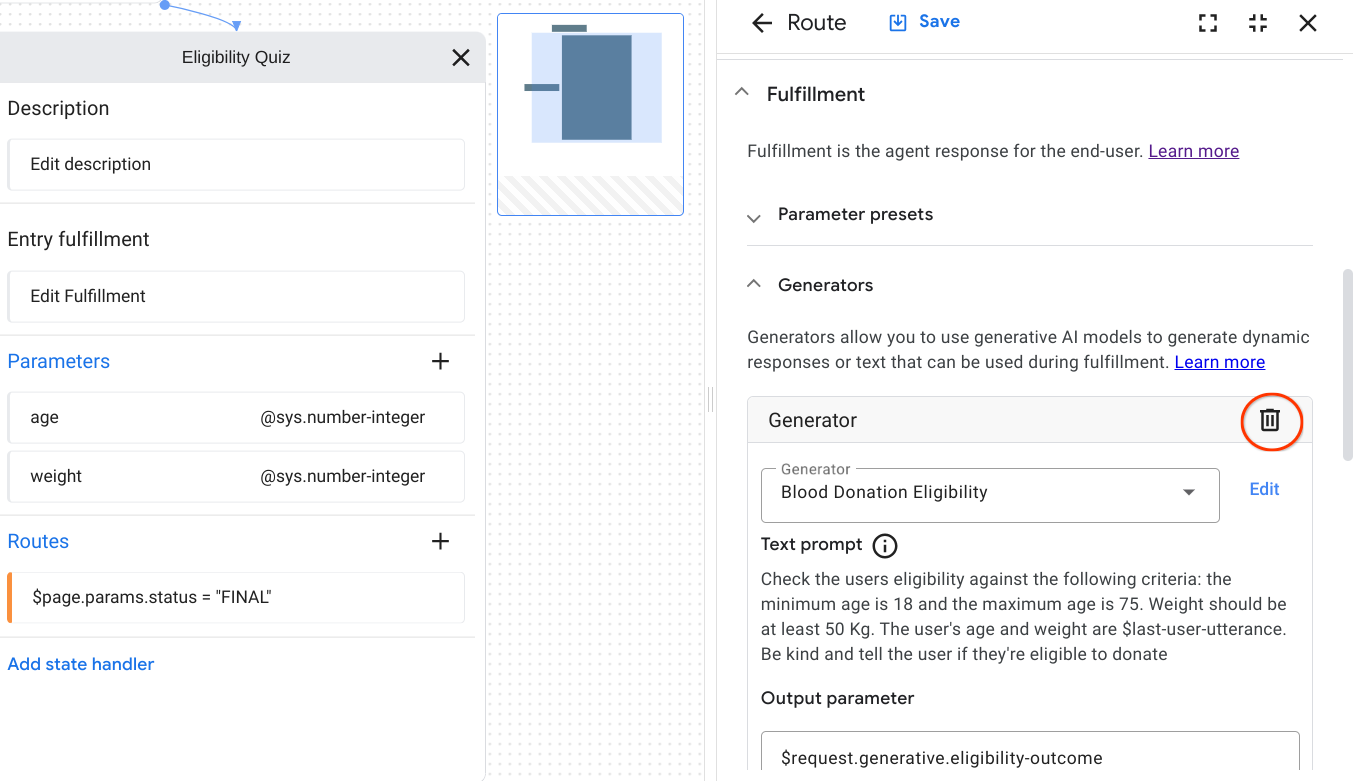Expand the Parameter presets section
1353x782 pixels.
(754, 216)
